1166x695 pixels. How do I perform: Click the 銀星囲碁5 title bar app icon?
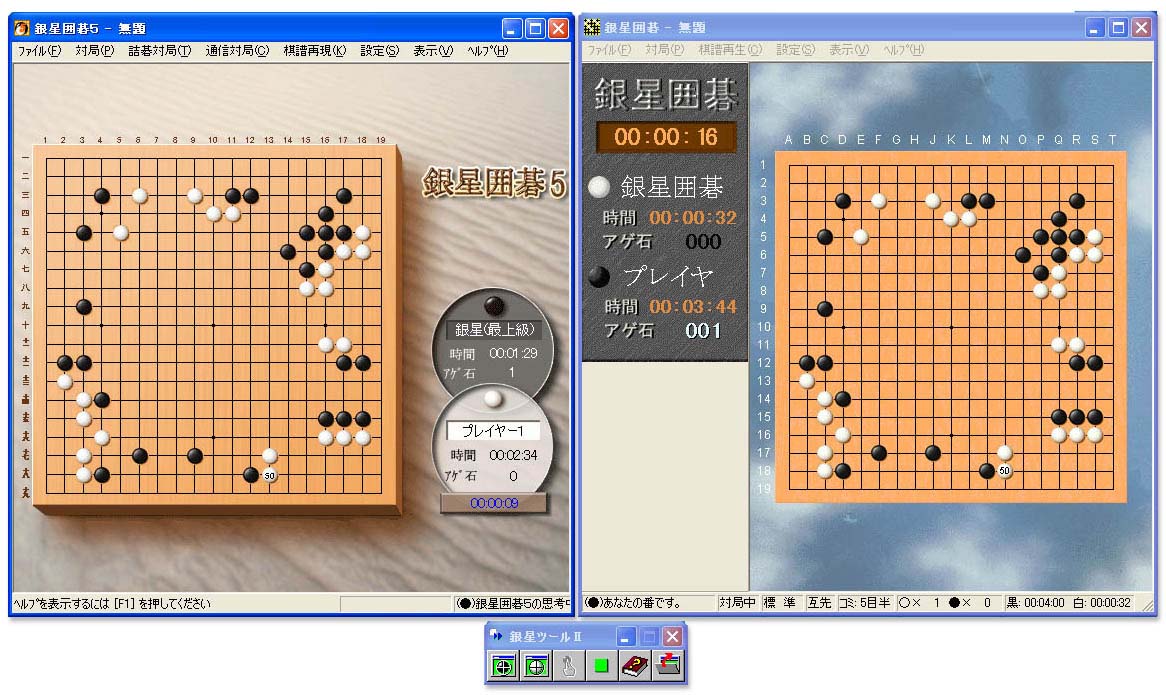[22, 28]
